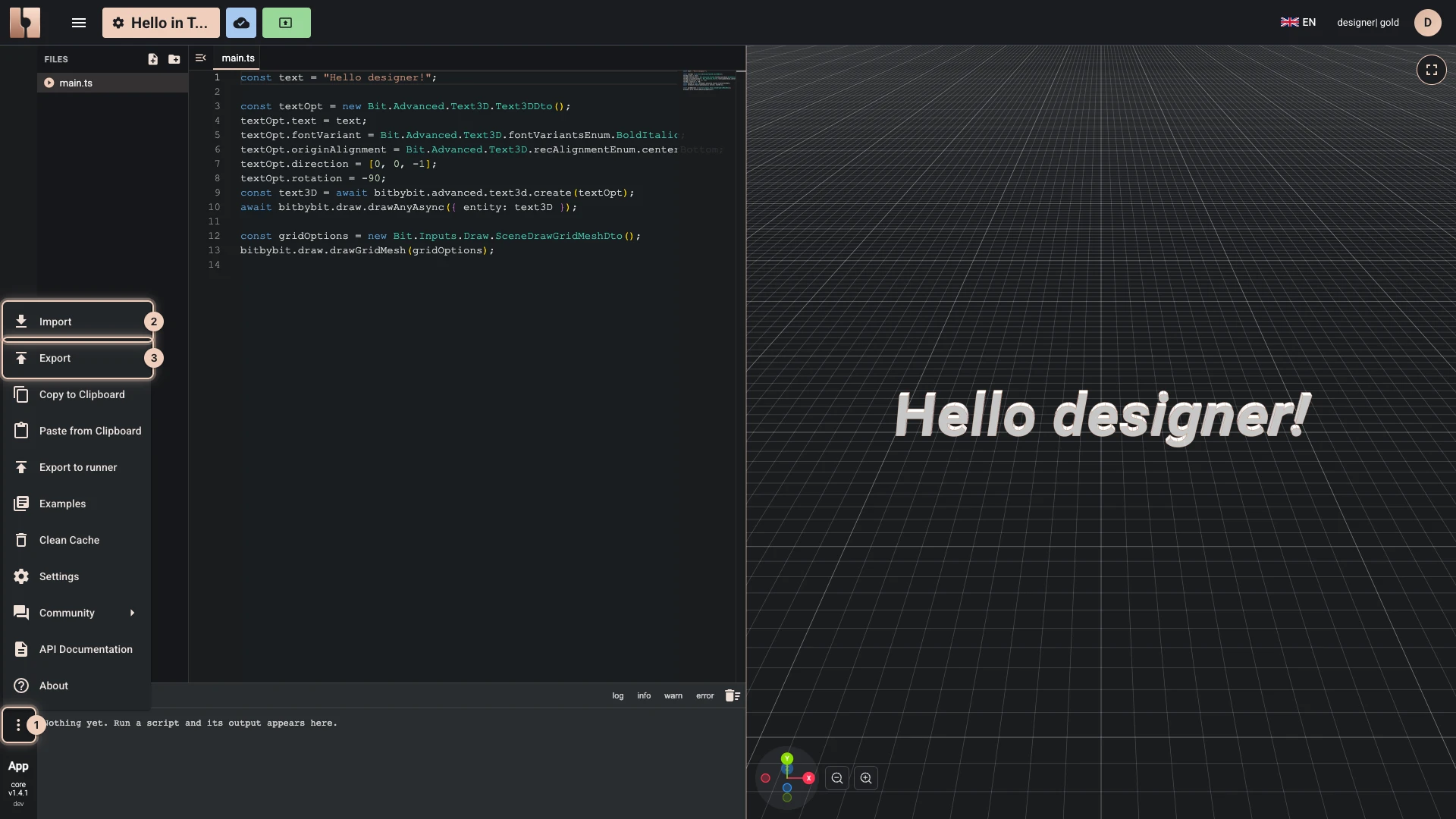Create a new file in FILES panel
Viewport: 1456px width, 819px height.
tap(153, 59)
